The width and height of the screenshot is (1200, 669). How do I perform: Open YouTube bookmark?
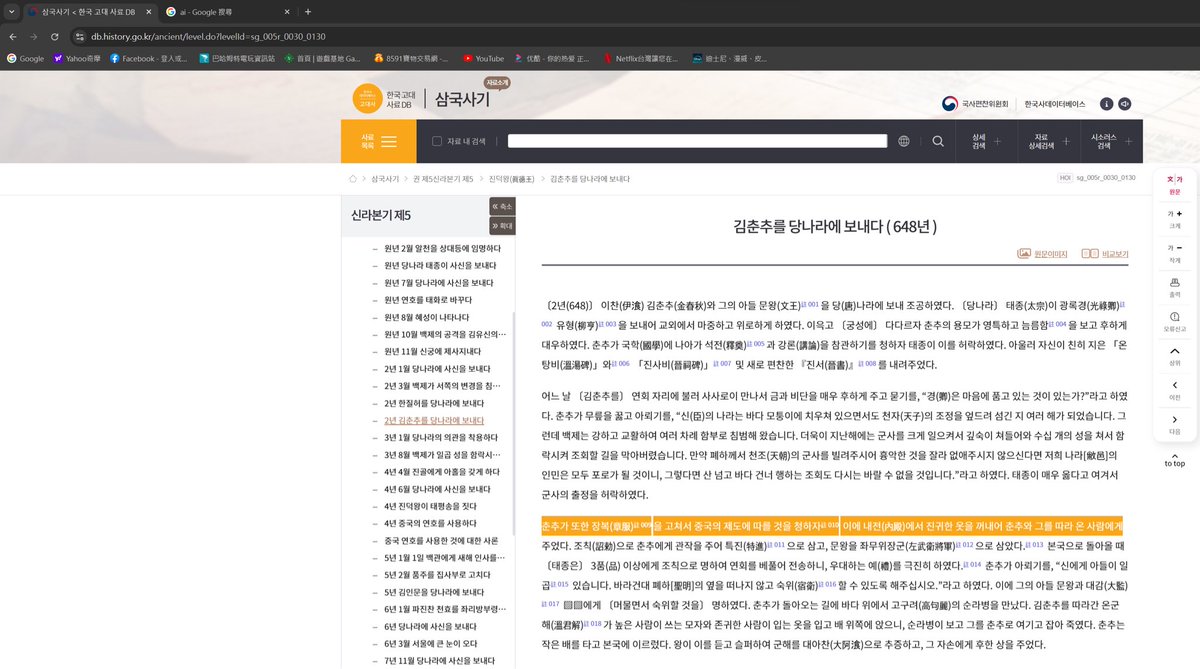pos(483,58)
